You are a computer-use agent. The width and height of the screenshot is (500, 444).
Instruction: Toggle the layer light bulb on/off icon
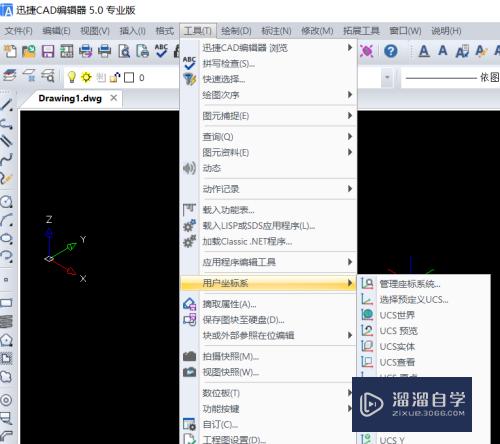[72, 77]
